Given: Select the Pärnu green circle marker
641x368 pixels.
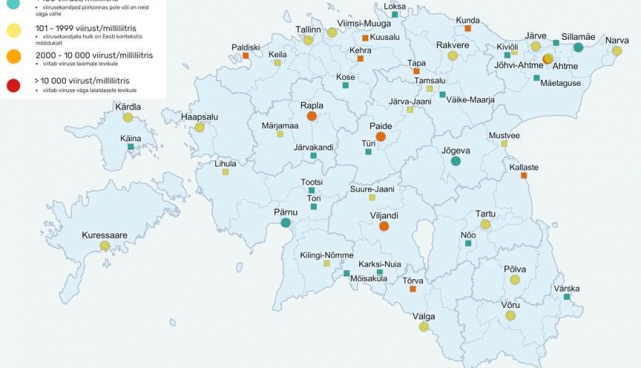Looking at the screenshot, I should (286, 223).
